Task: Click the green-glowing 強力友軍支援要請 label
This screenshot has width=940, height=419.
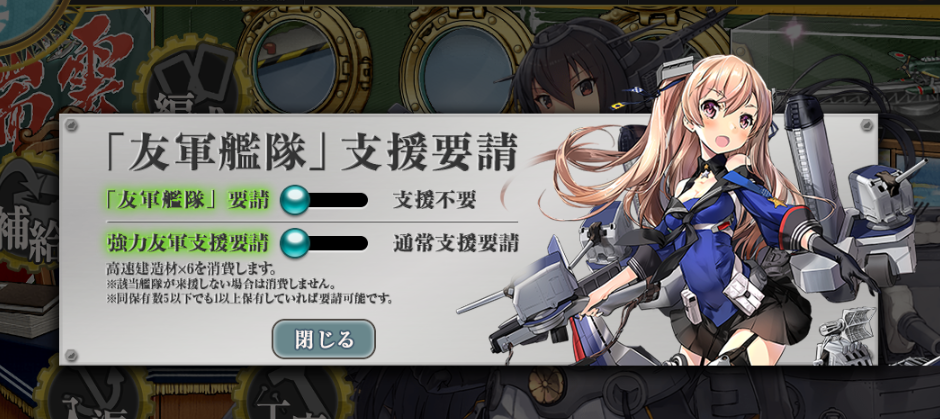Action: click(188, 243)
